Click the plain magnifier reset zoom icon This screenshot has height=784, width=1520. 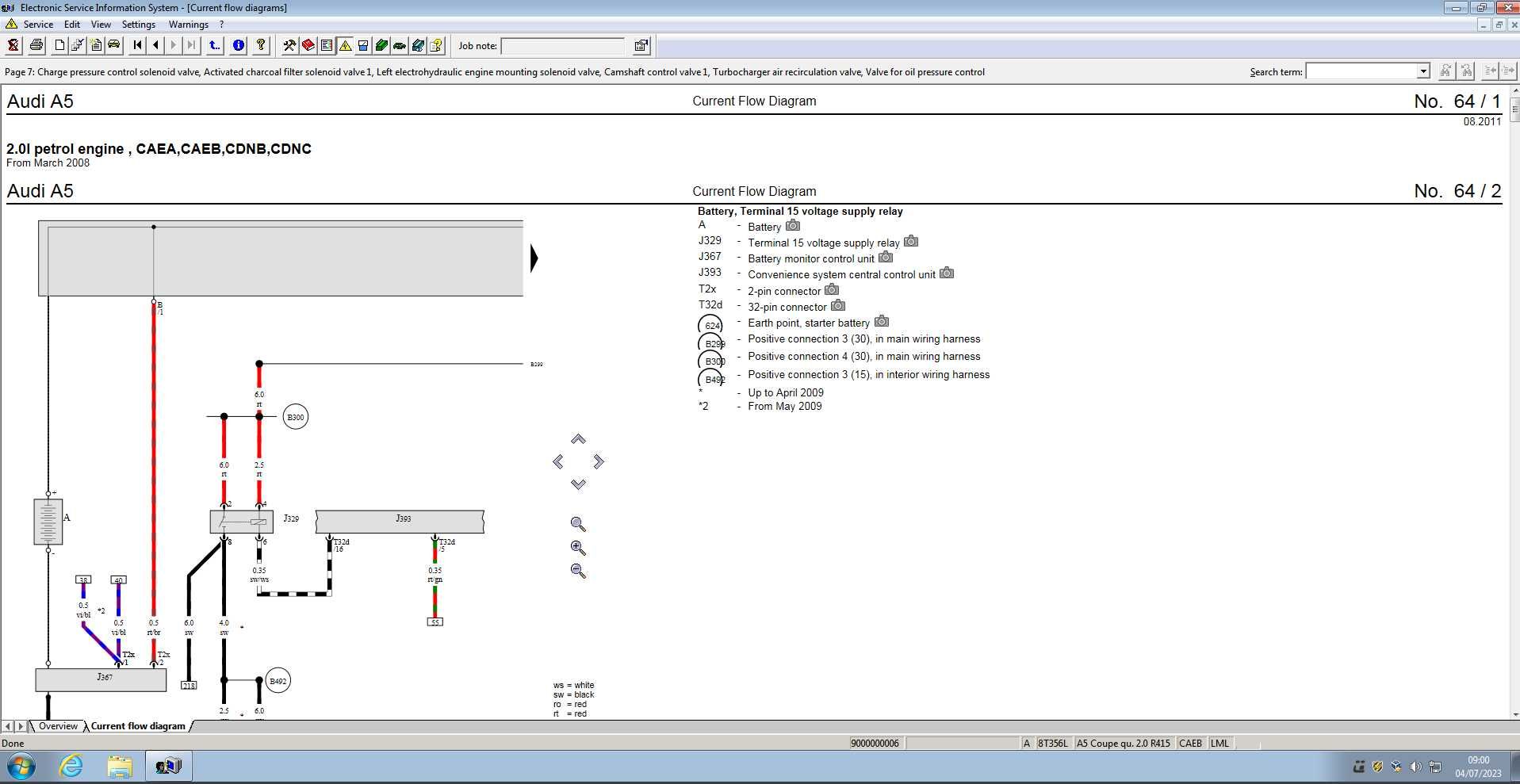pyautogui.click(x=578, y=524)
